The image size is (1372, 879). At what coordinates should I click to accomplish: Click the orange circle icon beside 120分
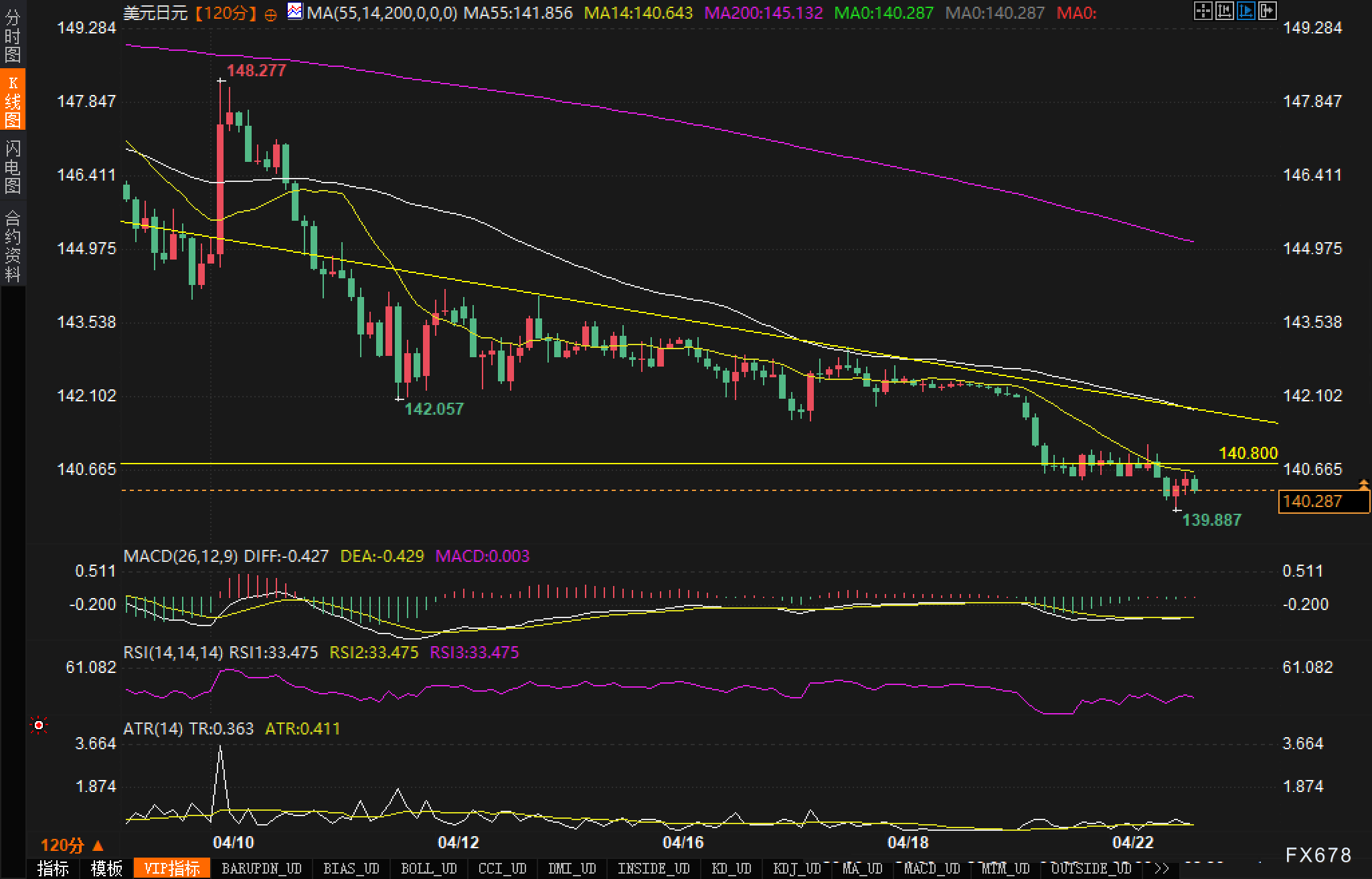[271, 15]
